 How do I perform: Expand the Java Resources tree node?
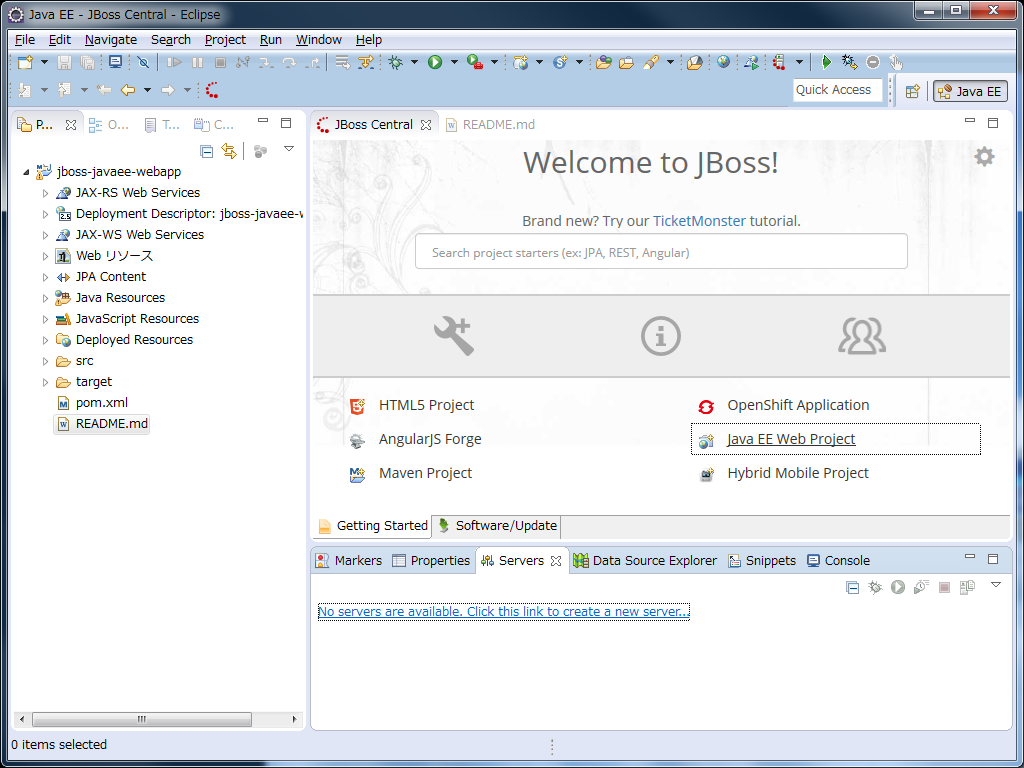[44, 297]
